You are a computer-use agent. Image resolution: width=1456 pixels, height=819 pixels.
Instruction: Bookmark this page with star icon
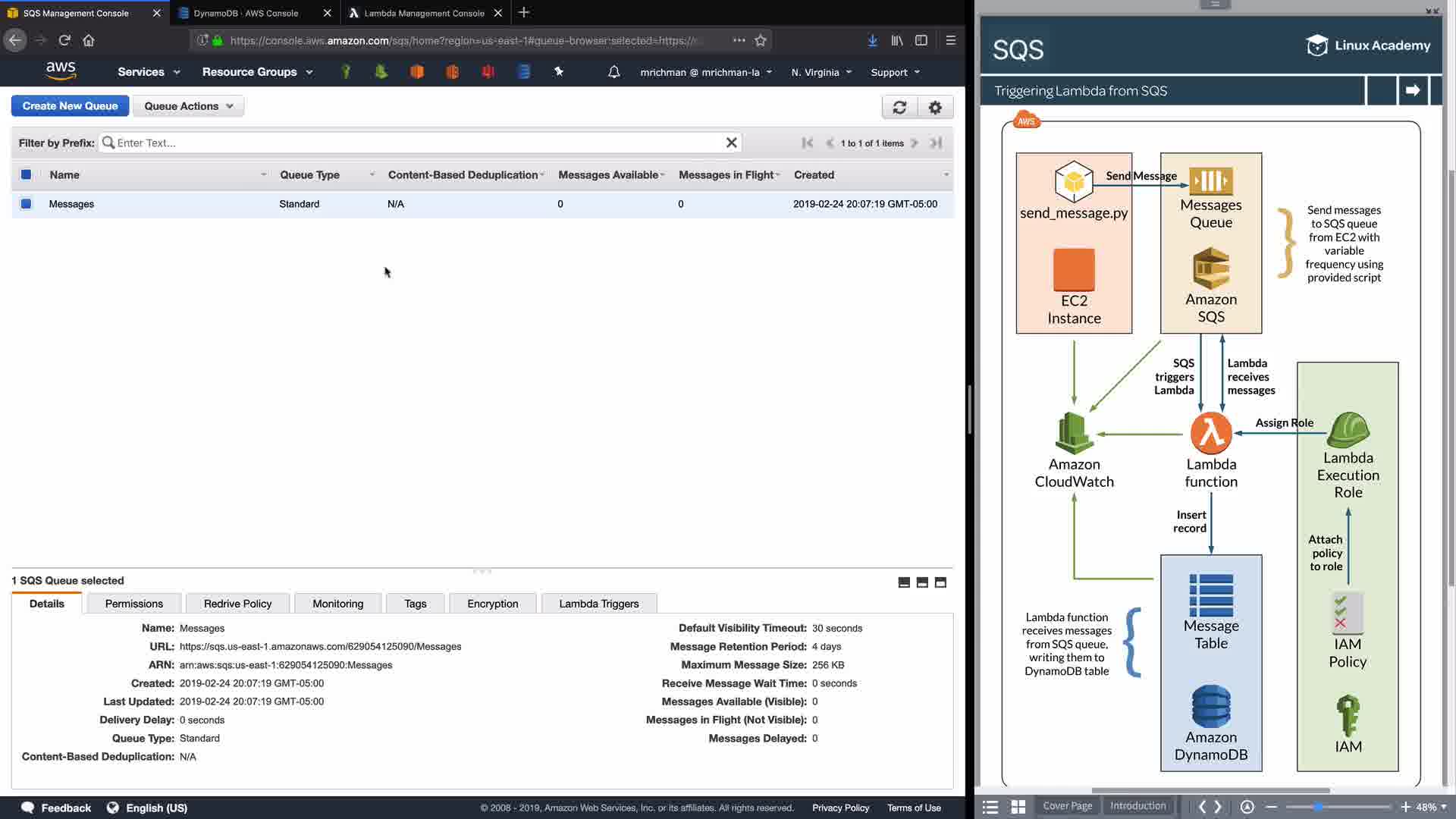click(761, 40)
